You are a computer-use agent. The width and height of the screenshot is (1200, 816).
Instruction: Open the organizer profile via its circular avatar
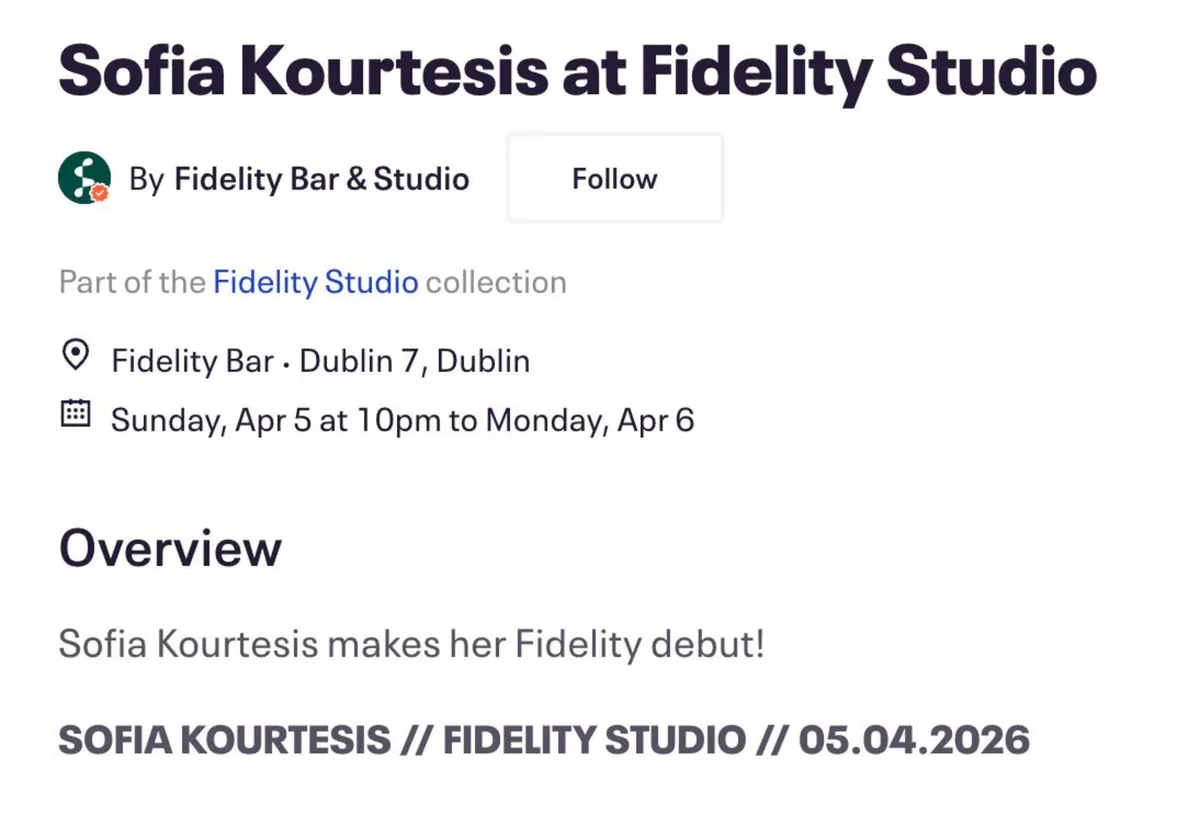(x=84, y=178)
